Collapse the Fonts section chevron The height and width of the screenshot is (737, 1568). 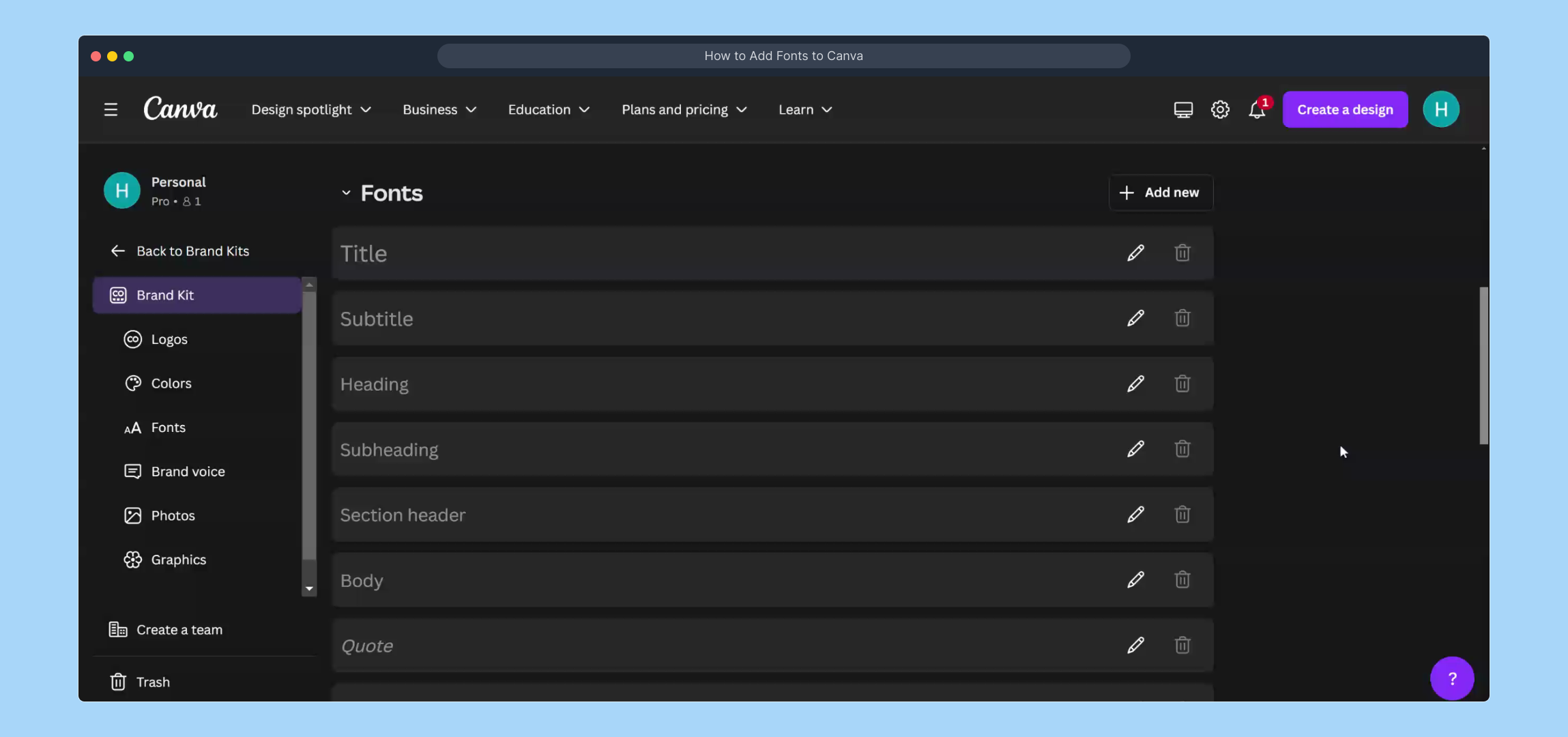point(346,192)
